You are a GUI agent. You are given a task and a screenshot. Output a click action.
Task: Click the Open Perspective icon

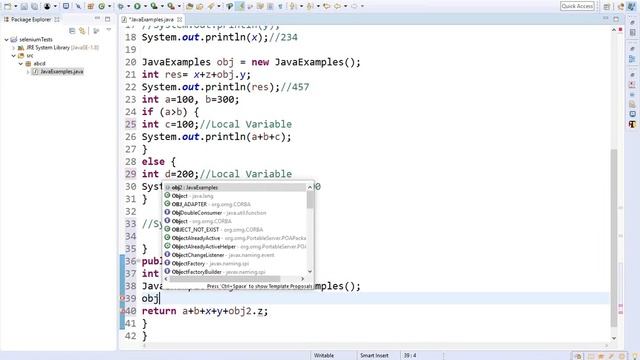[607, 6]
